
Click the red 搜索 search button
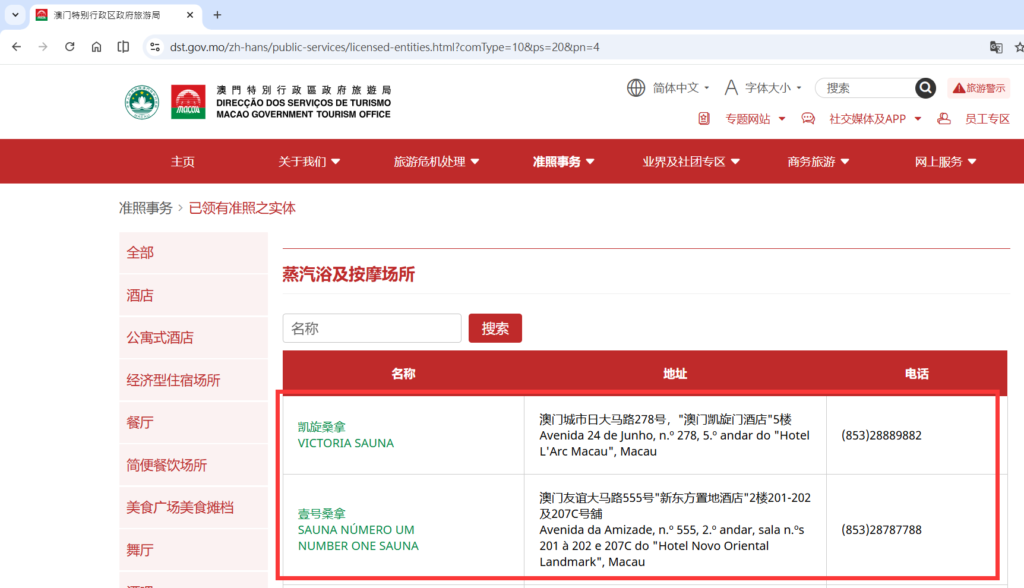[495, 328]
